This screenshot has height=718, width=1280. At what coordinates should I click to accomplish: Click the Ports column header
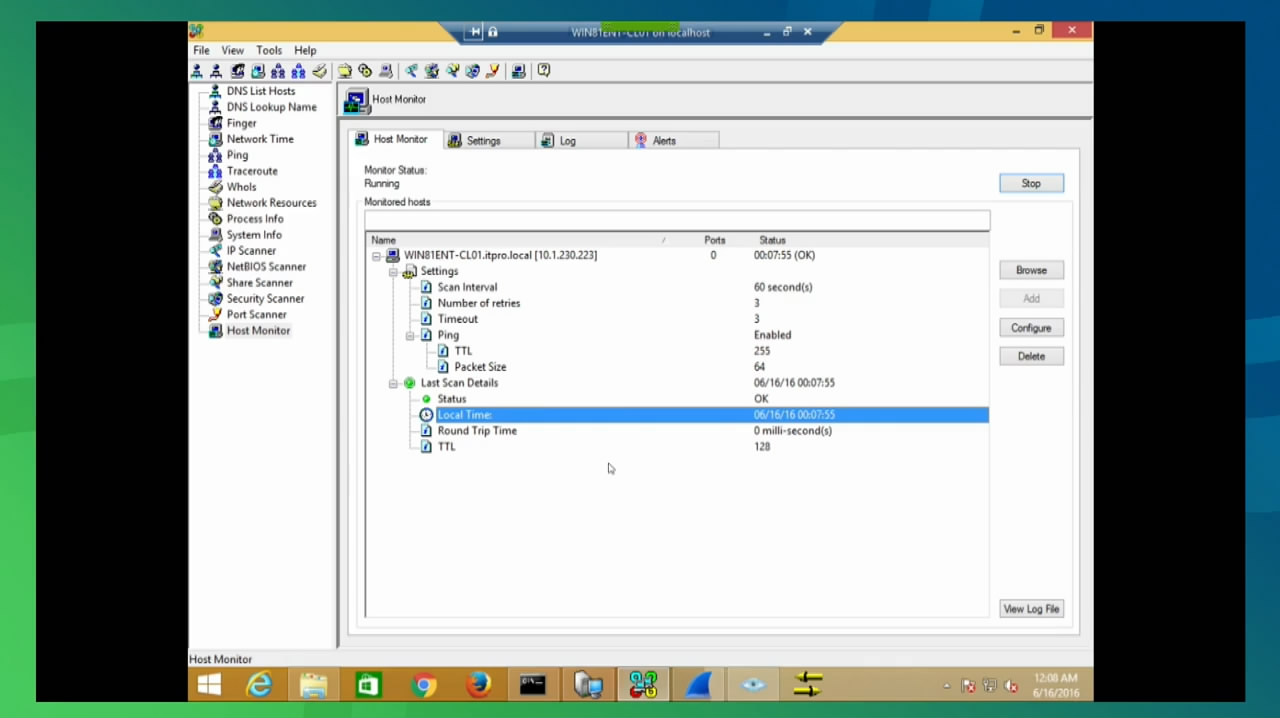point(714,240)
